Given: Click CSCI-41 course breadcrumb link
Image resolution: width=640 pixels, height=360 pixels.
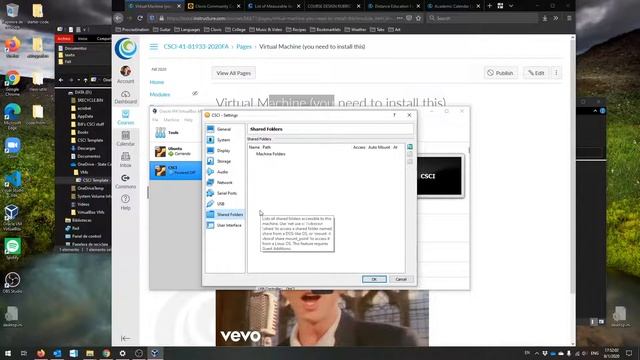Looking at the screenshot, I should click(x=196, y=47).
